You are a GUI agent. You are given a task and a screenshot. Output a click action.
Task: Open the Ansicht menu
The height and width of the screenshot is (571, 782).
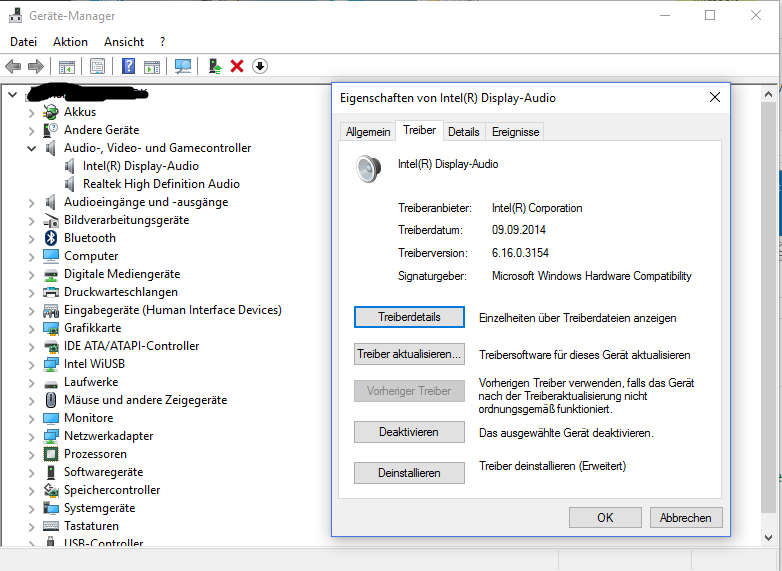coord(124,42)
